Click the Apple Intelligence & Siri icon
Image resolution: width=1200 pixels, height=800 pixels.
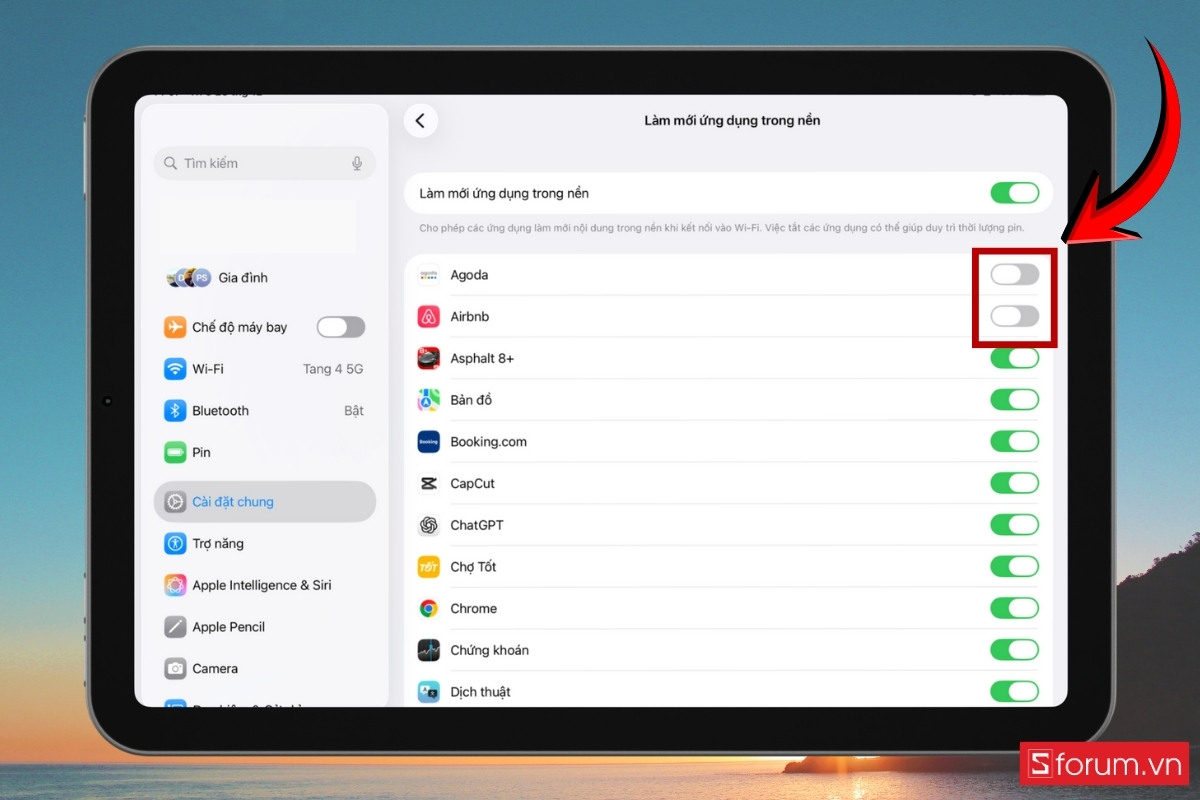(175, 586)
